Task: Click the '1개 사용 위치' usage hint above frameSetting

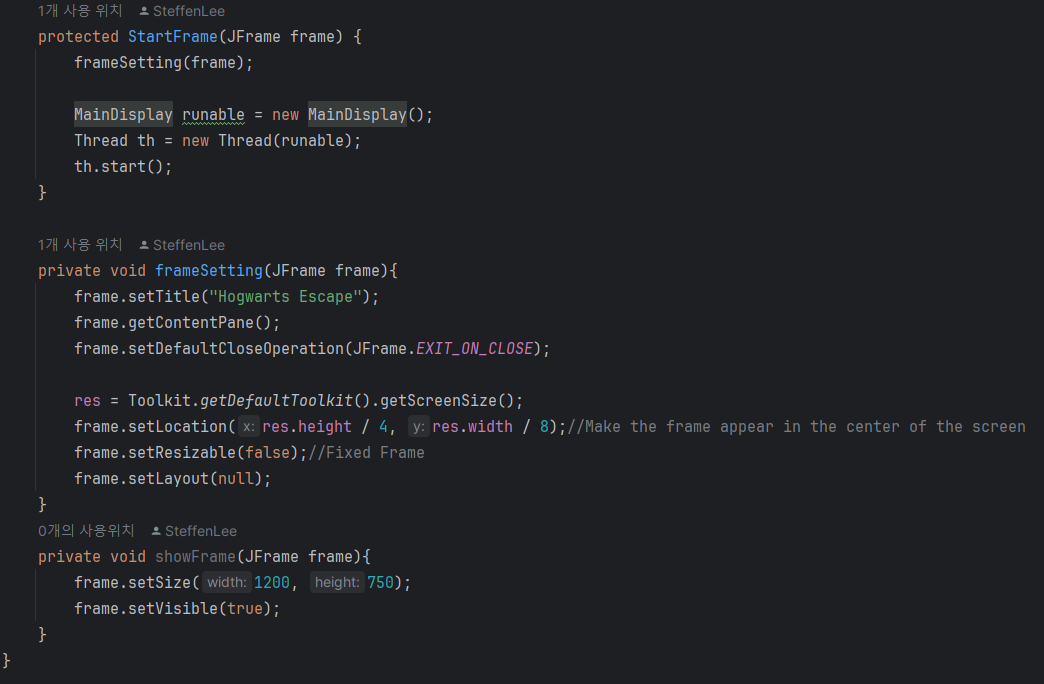Action: point(80,244)
